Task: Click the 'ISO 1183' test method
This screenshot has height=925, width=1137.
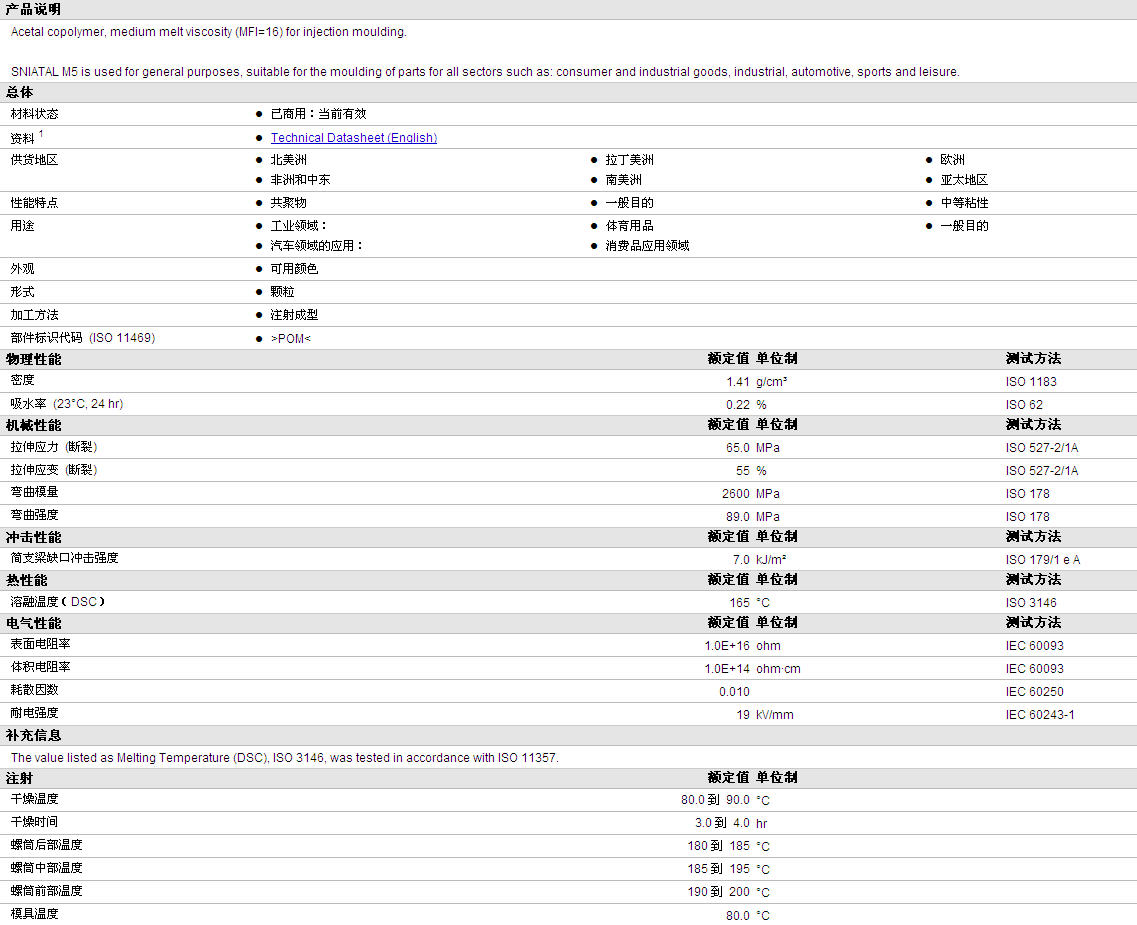Action: 1031,382
